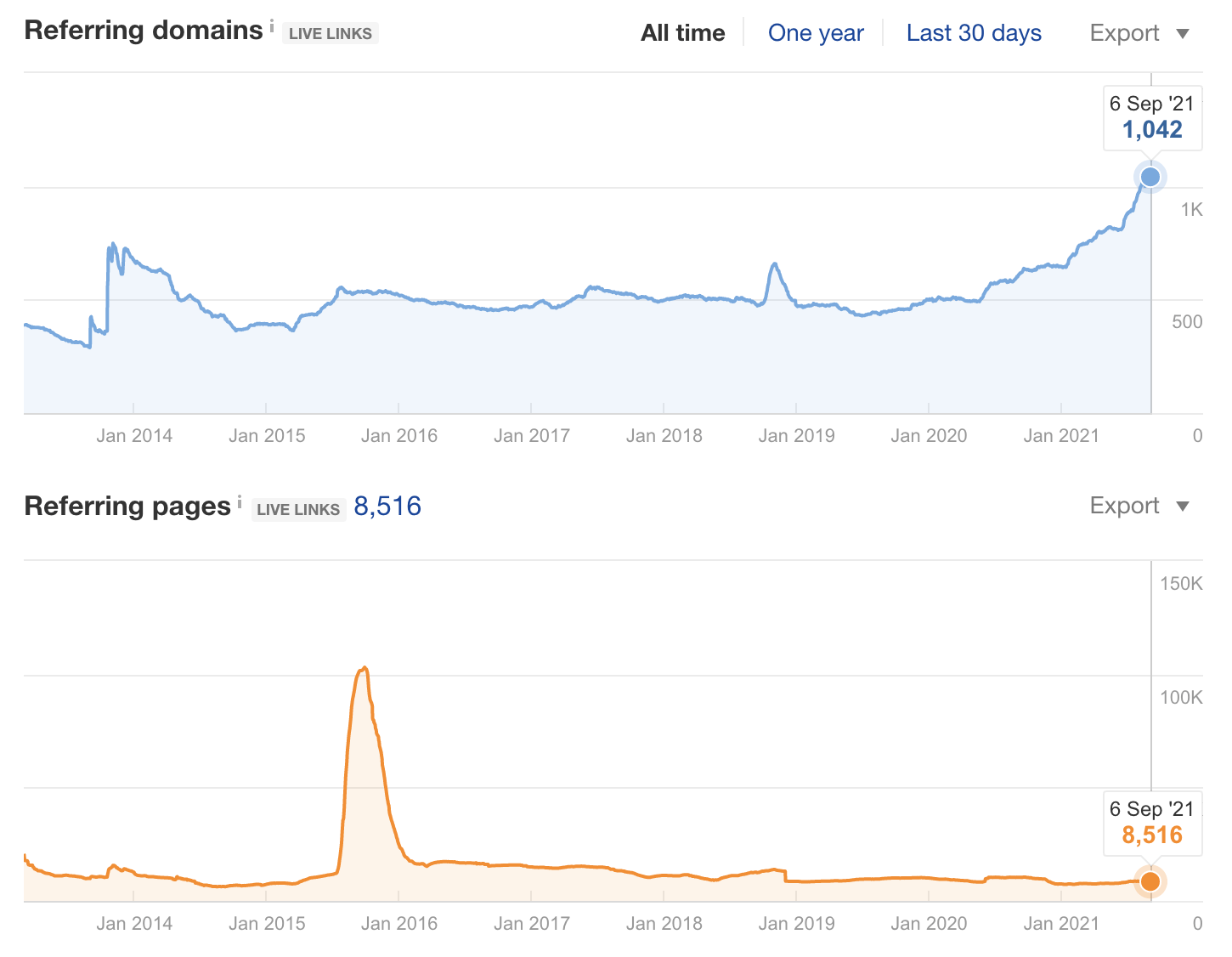Open the 8,516 referring pages count link
The height and width of the screenshot is (957, 1232).
tap(387, 507)
